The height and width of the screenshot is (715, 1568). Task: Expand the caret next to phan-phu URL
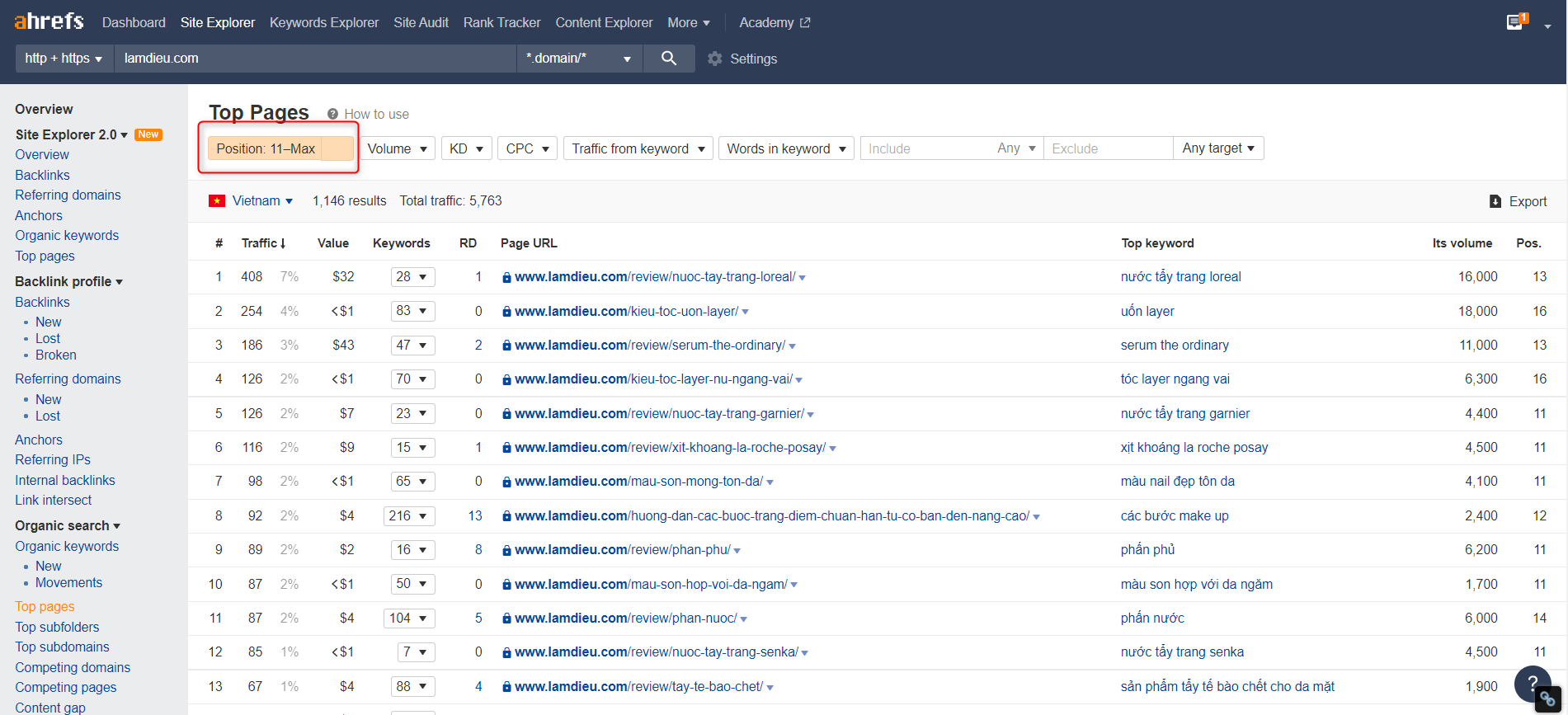737,551
